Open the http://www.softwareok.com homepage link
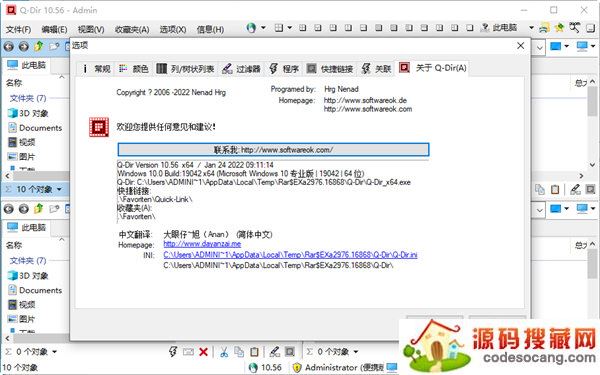The image size is (600, 375). click(368, 109)
